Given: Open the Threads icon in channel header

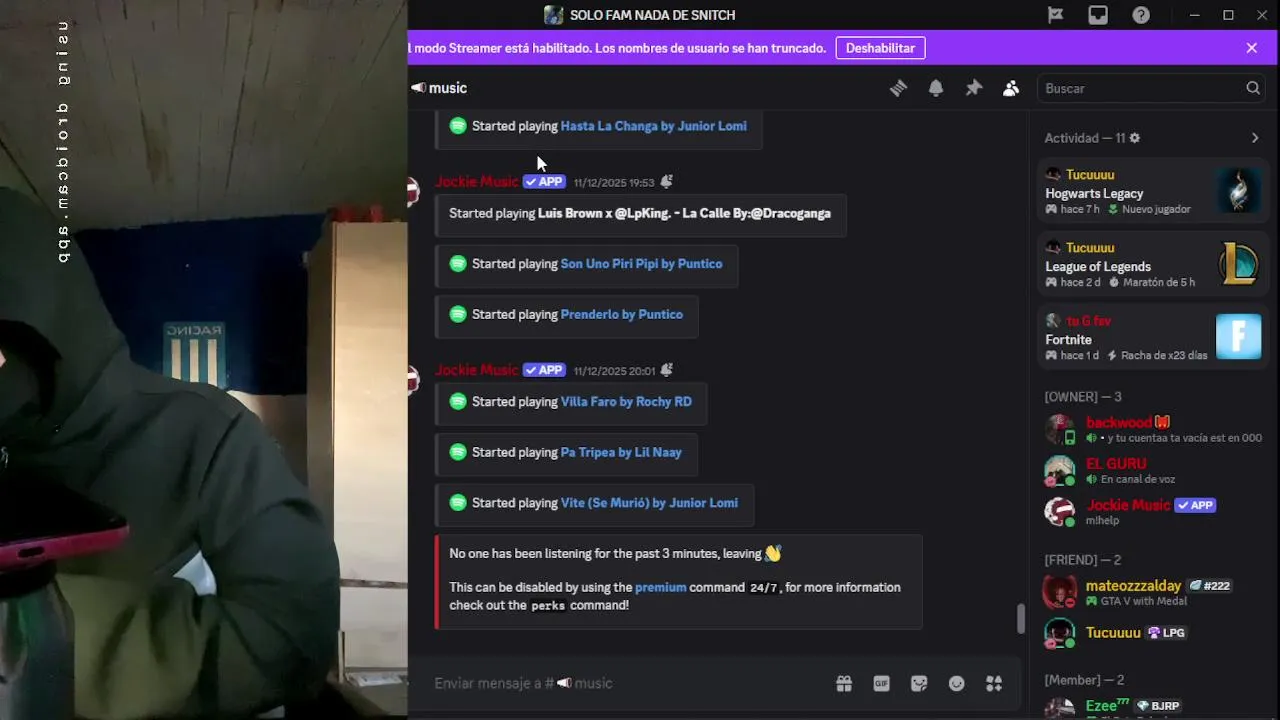Looking at the screenshot, I should click(898, 88).
